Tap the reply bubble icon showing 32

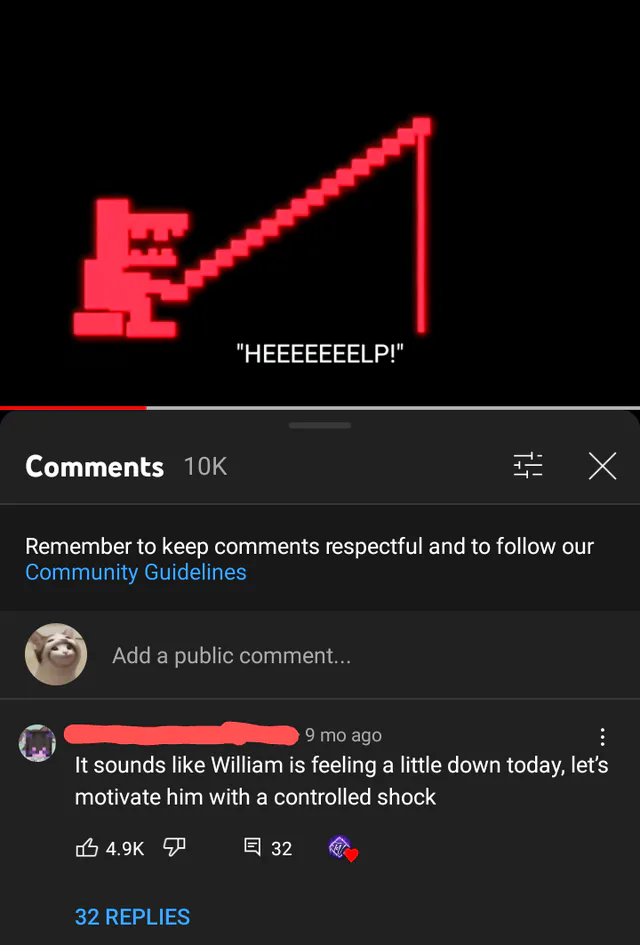(252, 847)
